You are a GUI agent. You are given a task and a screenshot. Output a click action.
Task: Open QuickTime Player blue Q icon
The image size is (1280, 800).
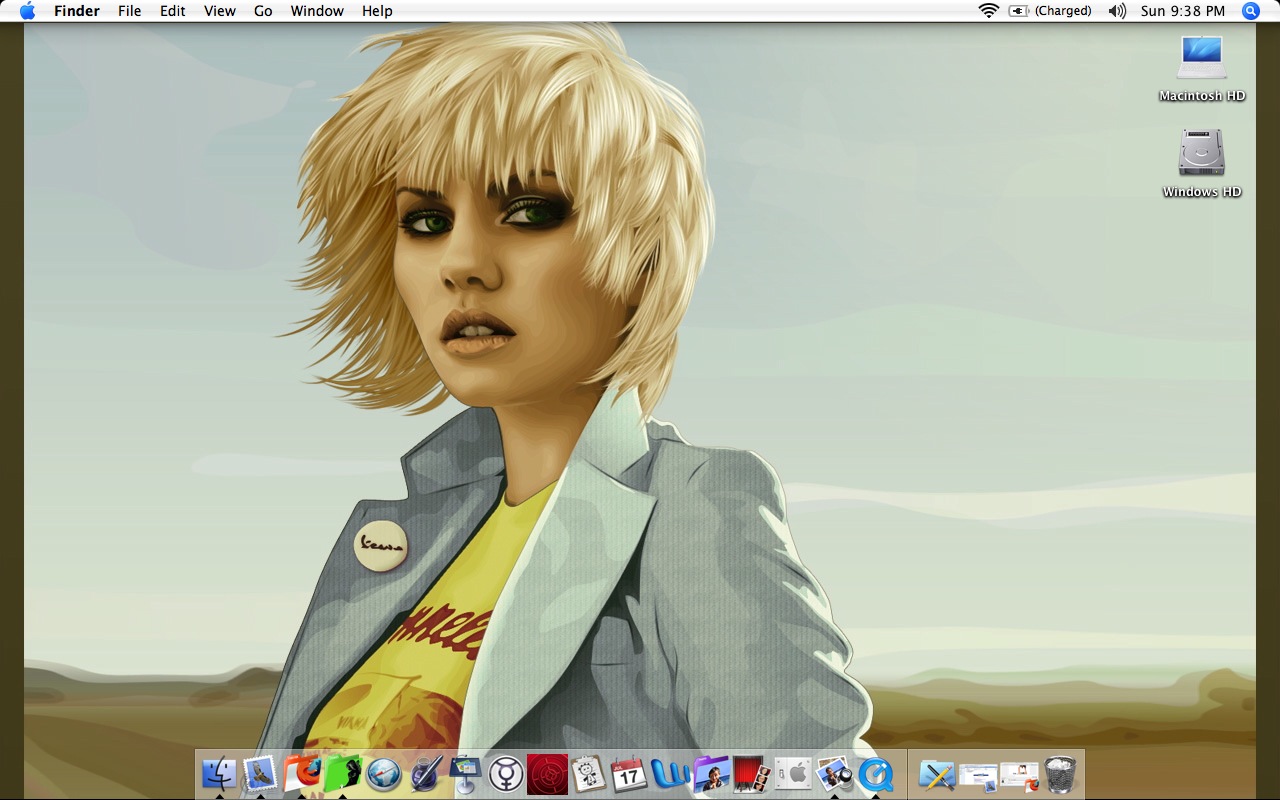876,774
